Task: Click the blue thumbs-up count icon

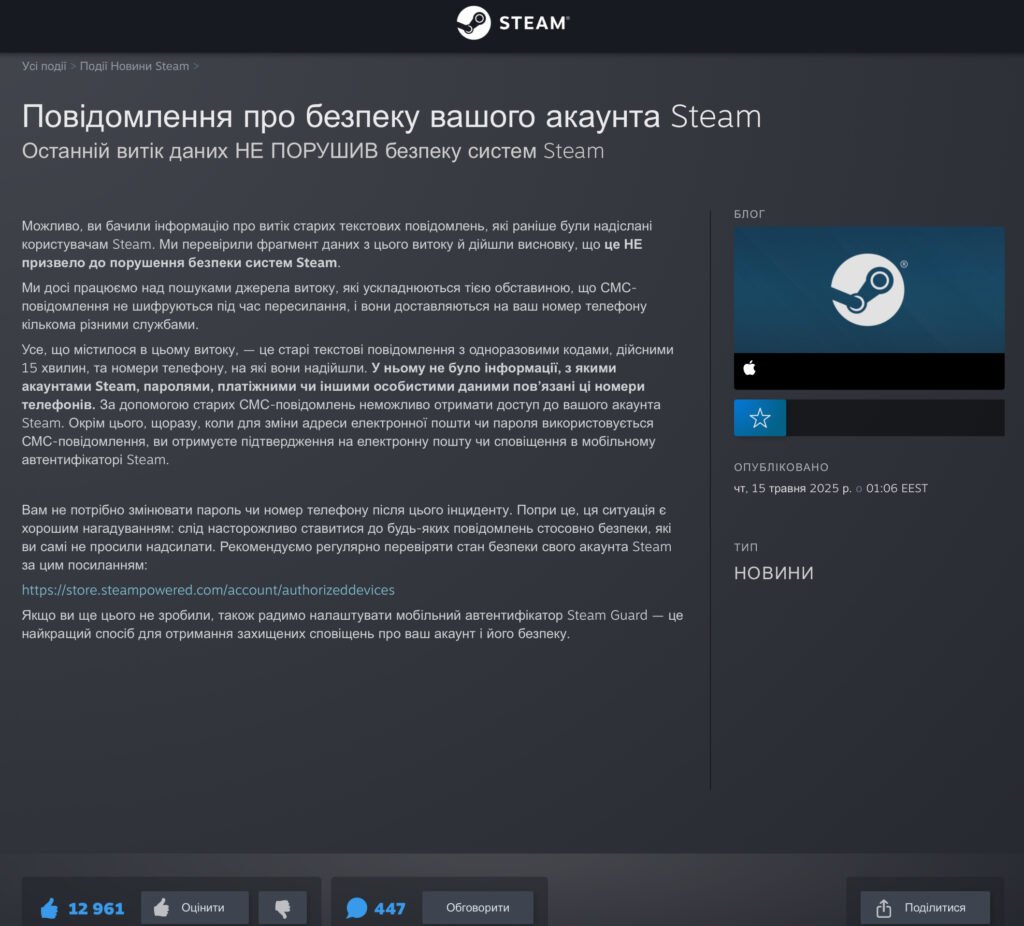Action: (50, 908)
